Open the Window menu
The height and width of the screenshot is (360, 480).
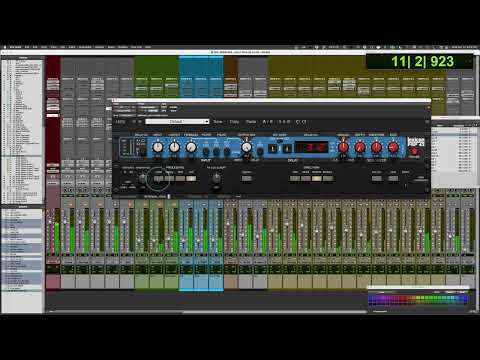[x=123, y=47]
